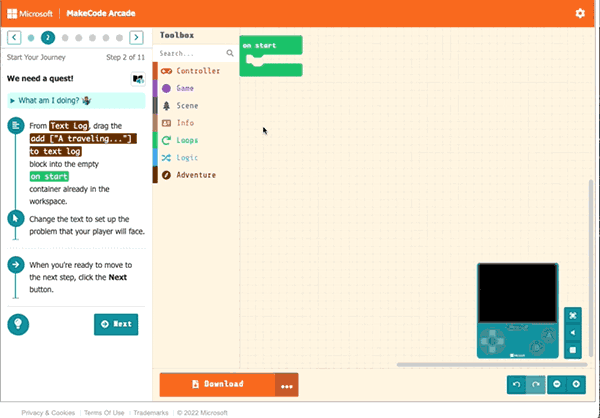600x418 pixels.
Task: Click the Next button
Action: 116,324
